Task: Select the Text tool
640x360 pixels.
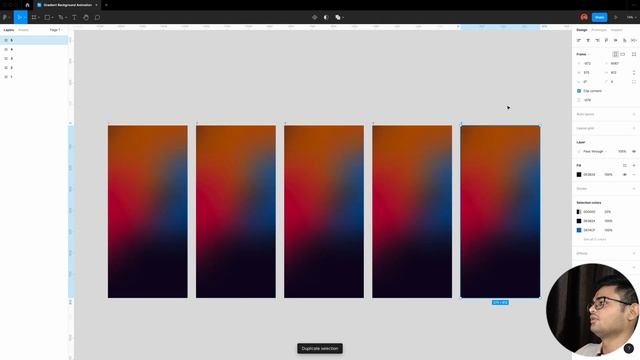Action: [74, 18]
